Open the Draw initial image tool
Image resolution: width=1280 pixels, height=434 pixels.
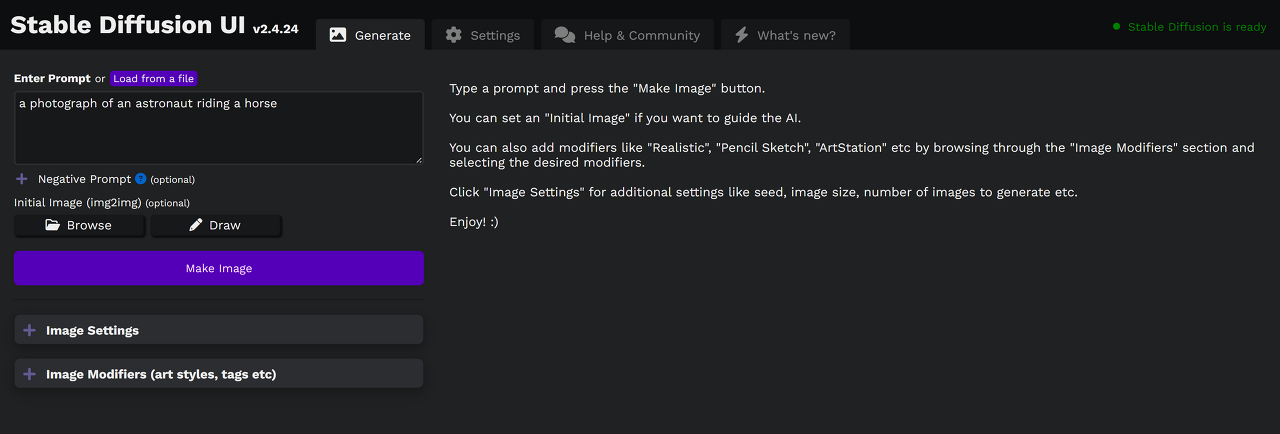(216, 225)
